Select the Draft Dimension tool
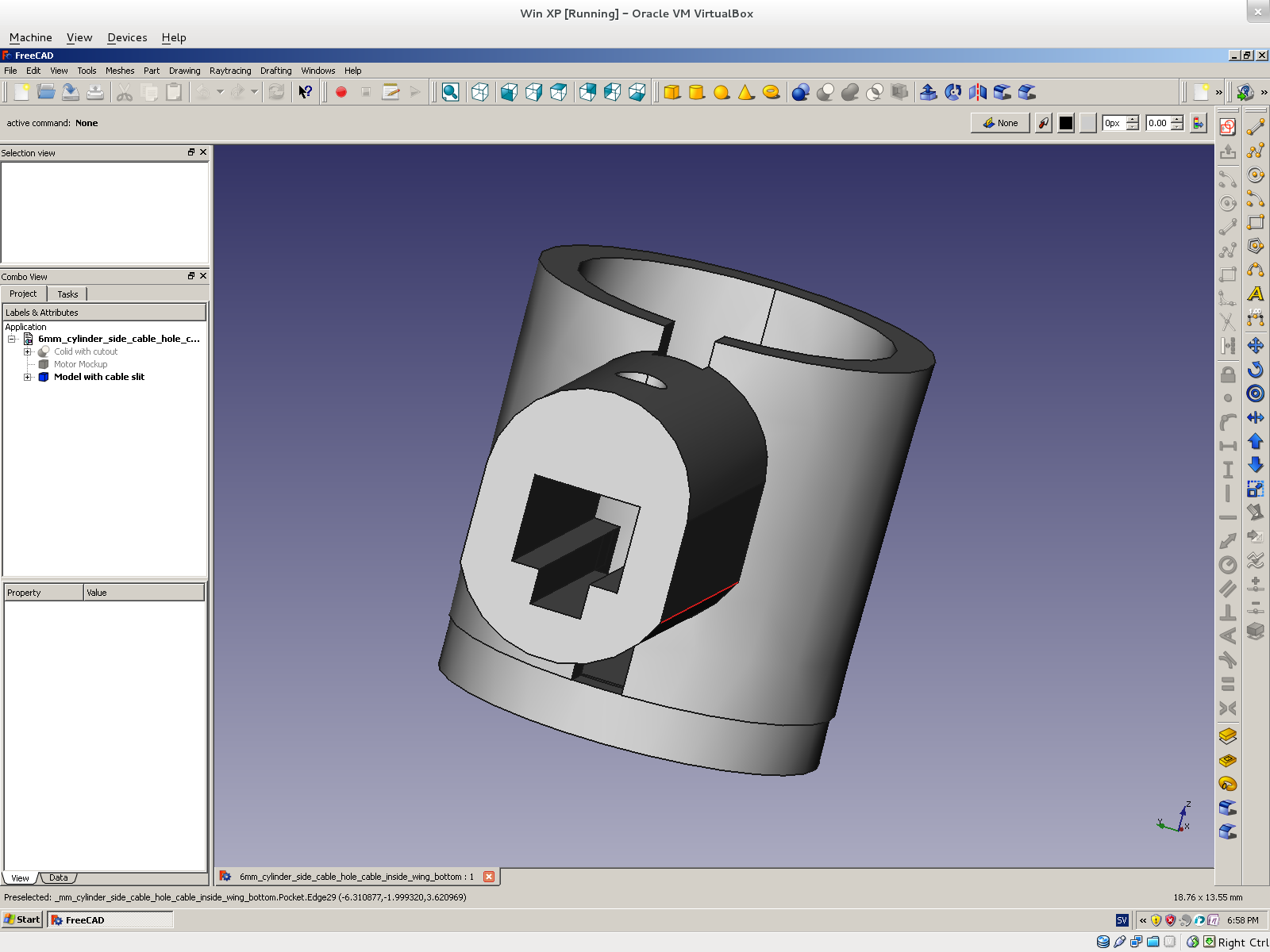 (x=1256, y=318)
